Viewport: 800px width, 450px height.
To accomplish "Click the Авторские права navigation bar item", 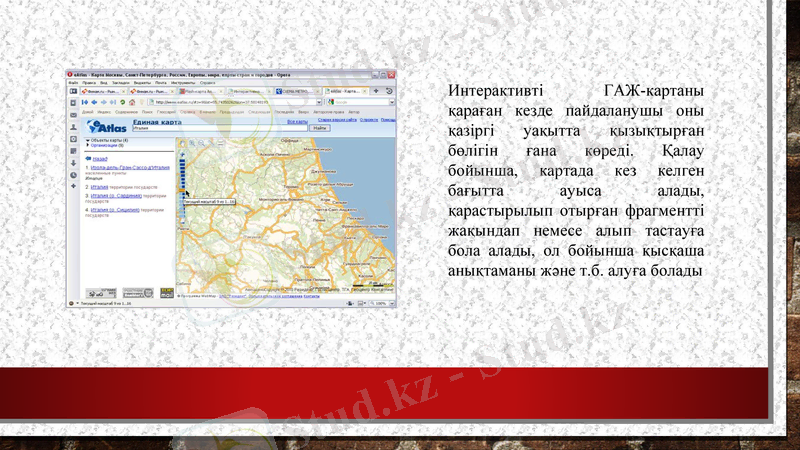I will (x=329, y=112).
